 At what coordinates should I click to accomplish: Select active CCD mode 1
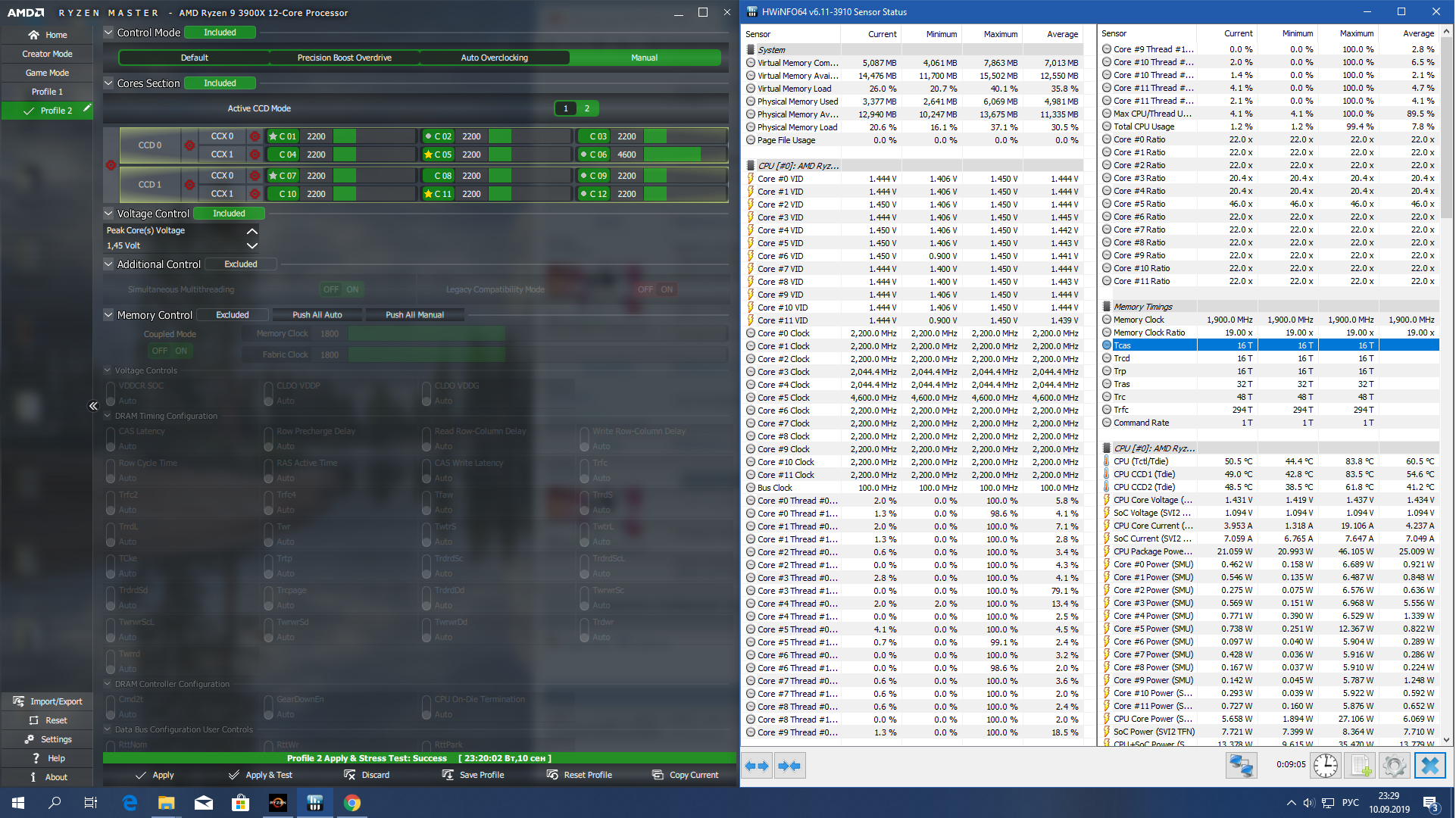point(565,108)
